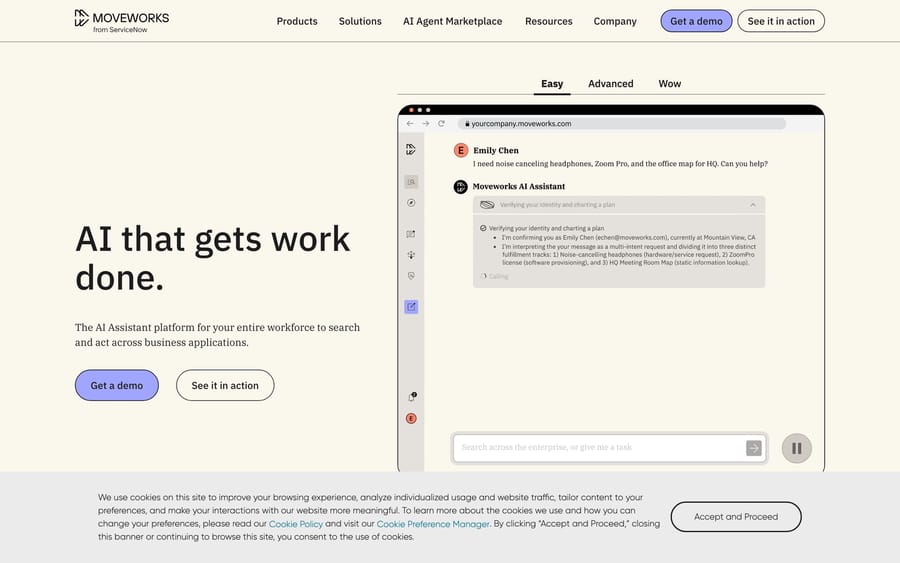Click the 'Emily Chen' name in the chat
The width and height of the screenshot is (900, 563).
(x=496, y=150)
